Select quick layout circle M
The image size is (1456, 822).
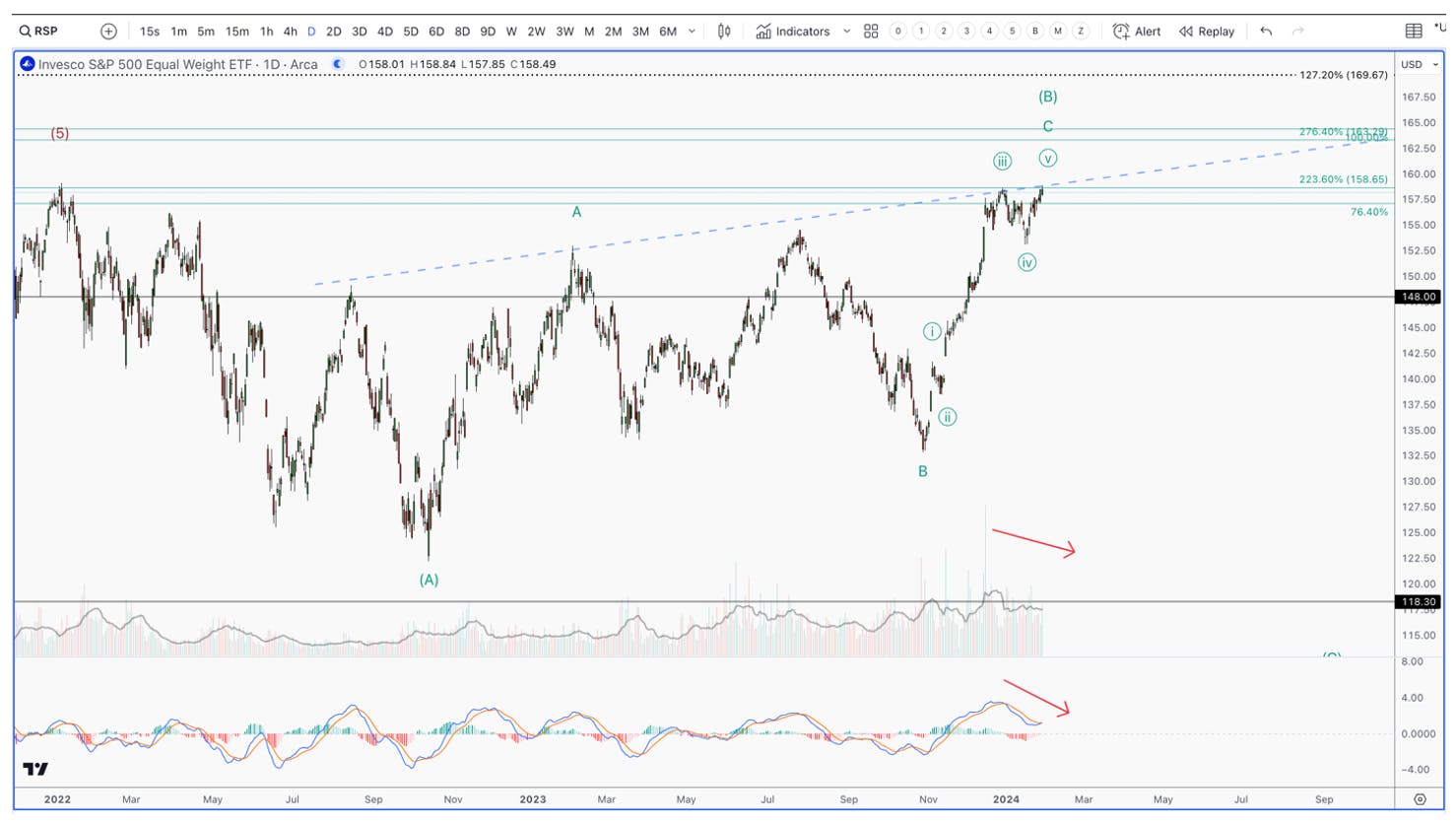(x=1058, y=32)
